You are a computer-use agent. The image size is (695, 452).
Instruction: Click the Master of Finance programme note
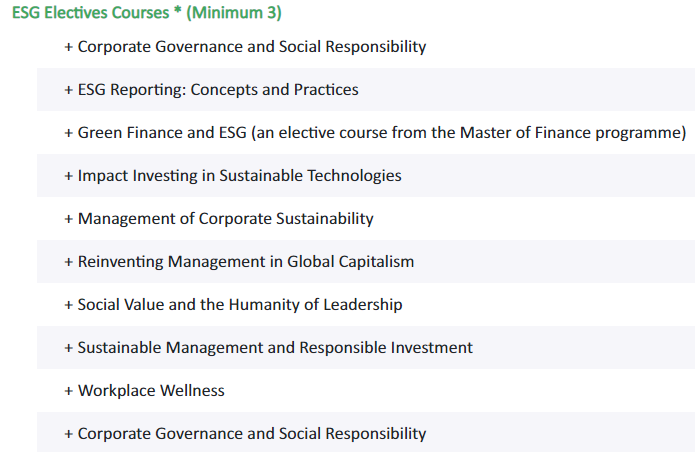(469, 132)
